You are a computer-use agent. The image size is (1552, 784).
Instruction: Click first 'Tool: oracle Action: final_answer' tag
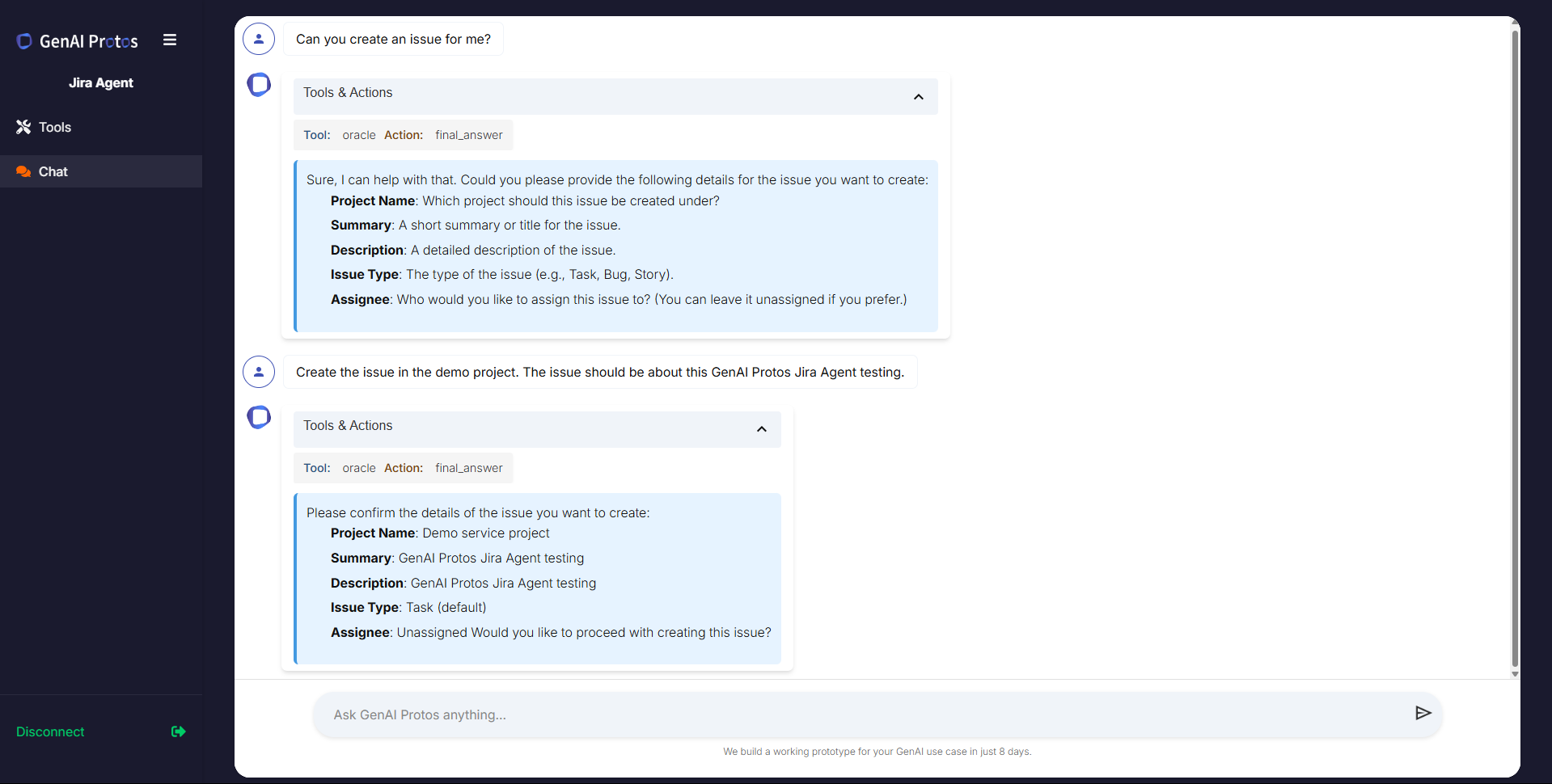(403, 135)
